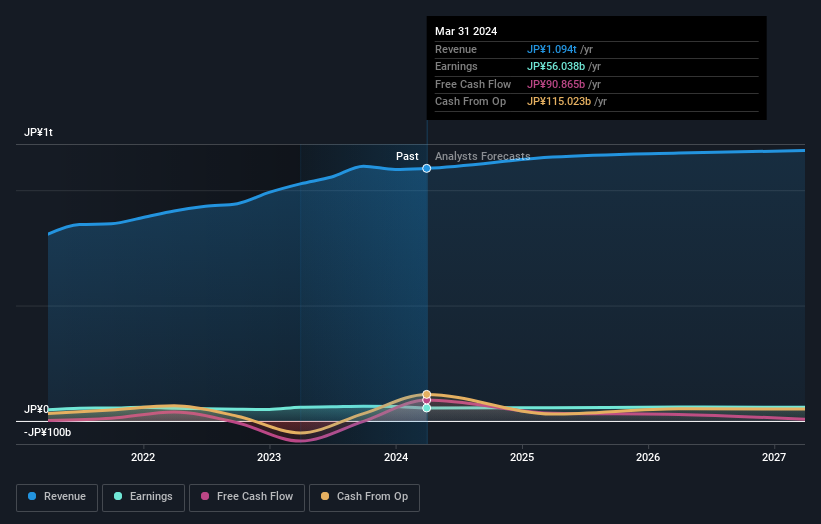Screen dimensions: 821x524
Task: Select the blue Revenue data point marker
Action: tap(427, 169)
